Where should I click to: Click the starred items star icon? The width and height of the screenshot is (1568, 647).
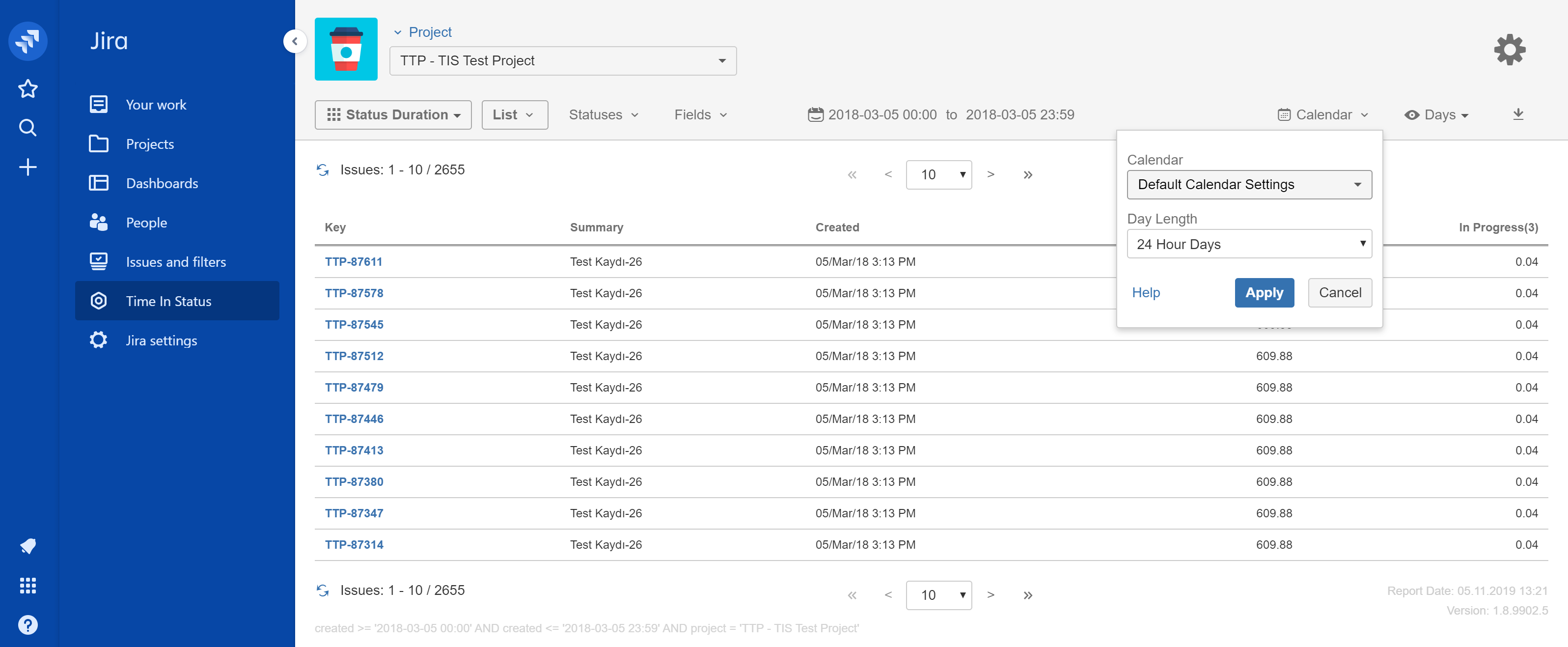click(x=28, y=89)
